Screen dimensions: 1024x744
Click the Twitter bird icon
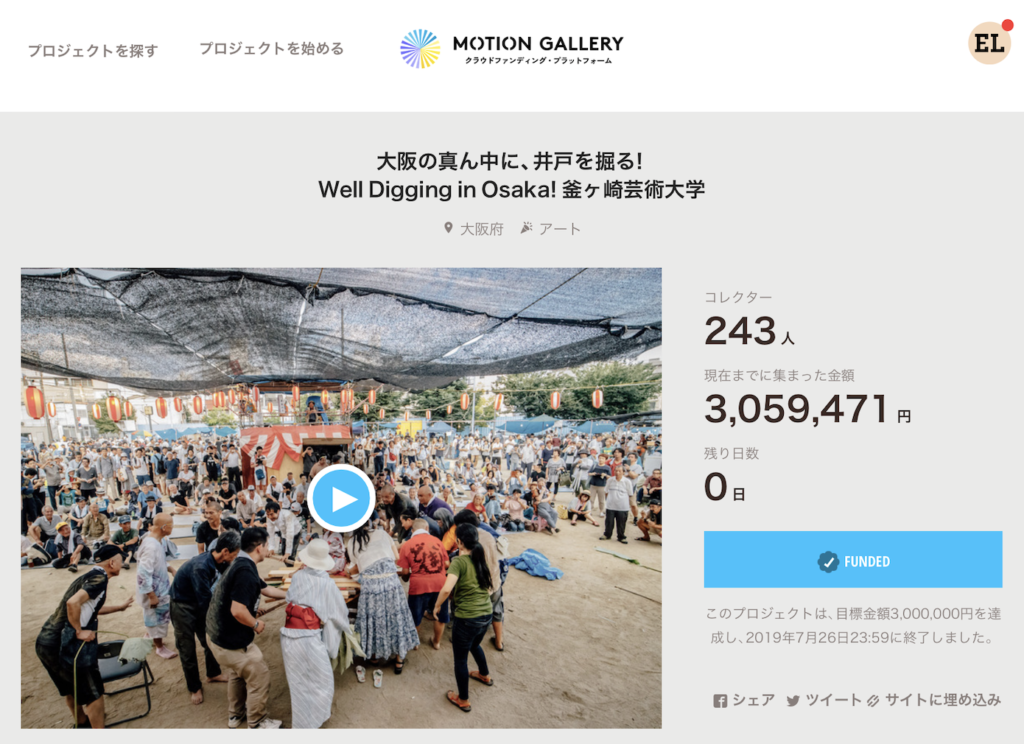click(793, 701)
